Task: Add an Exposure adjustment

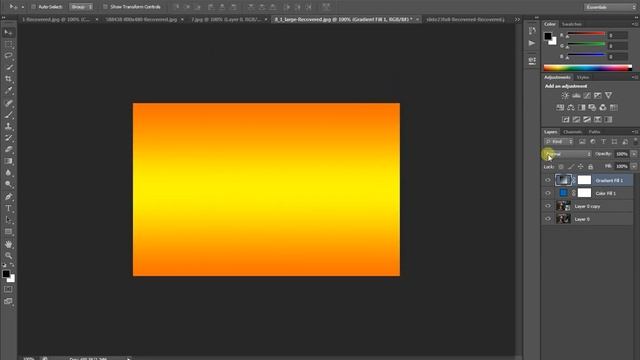Action: pyautogui.click(x=598, y=96)
